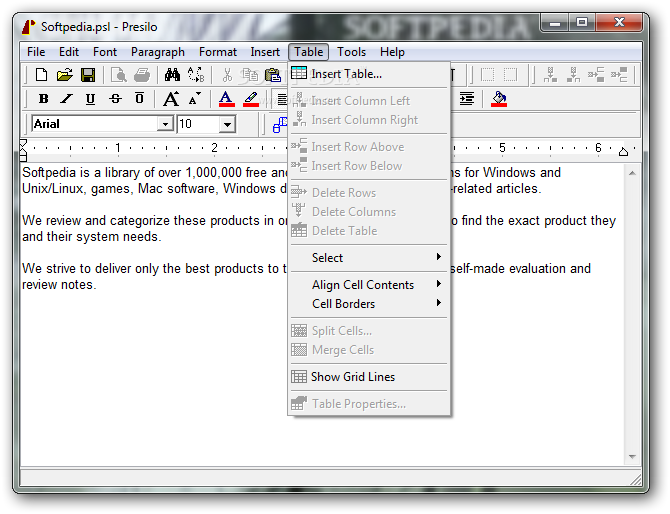Click the Presilo application title icon

click(29, 27)
